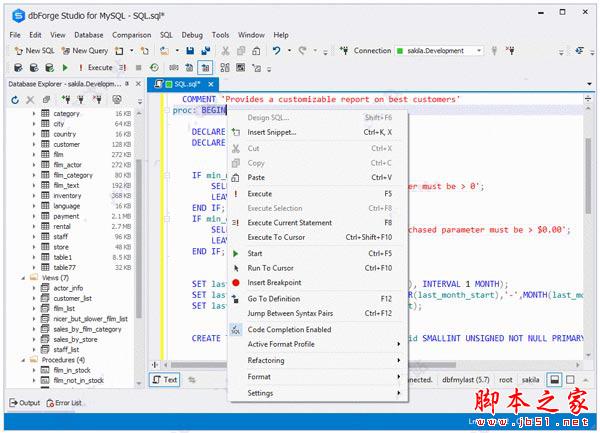Click the Copy toolbar icon

point(241,50)
